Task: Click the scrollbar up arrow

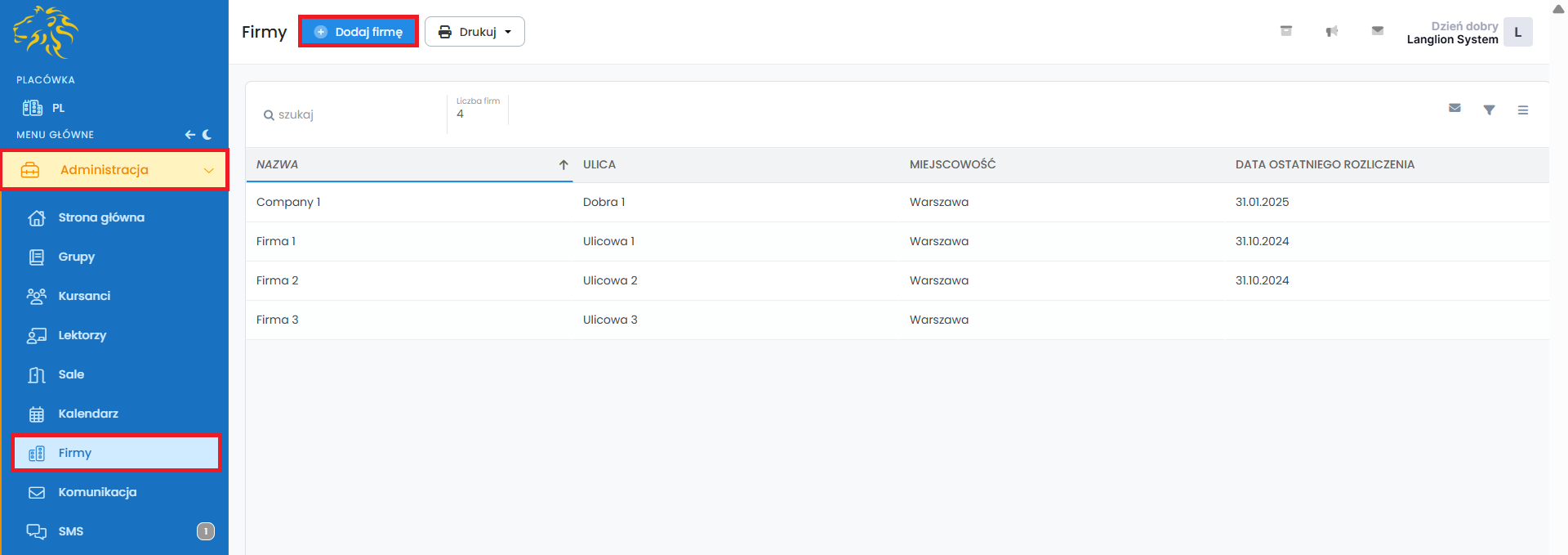Action: 1558,9
